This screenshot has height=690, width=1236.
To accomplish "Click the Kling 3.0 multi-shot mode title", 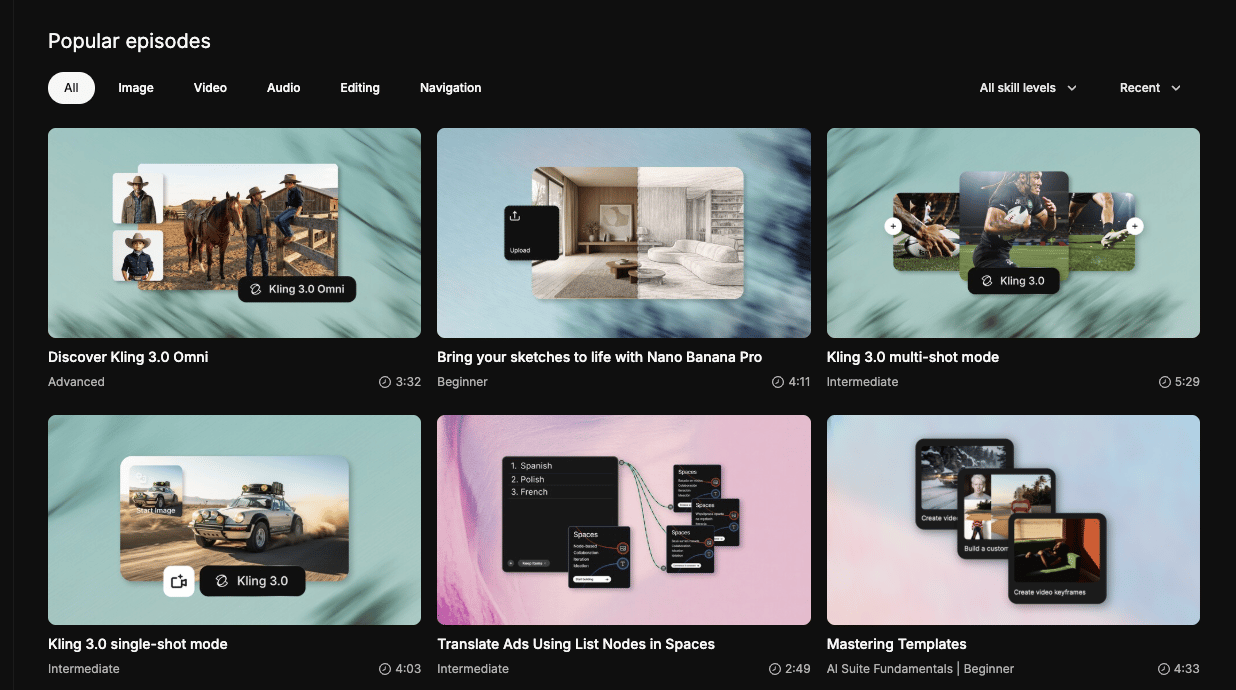I will point(913,357).
